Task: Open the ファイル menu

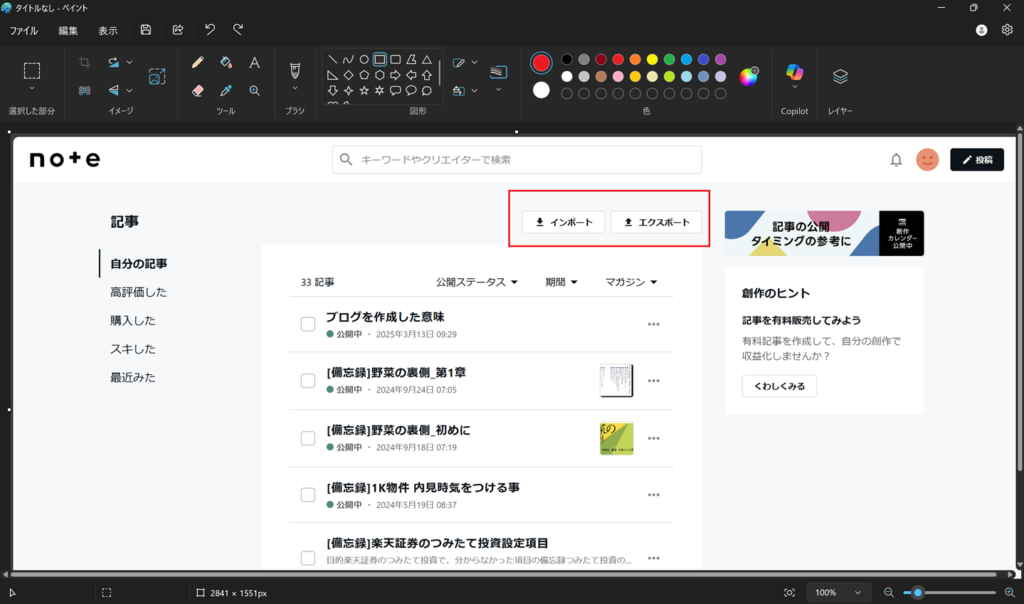Action: pyautogui.click(x=24, y=31)
